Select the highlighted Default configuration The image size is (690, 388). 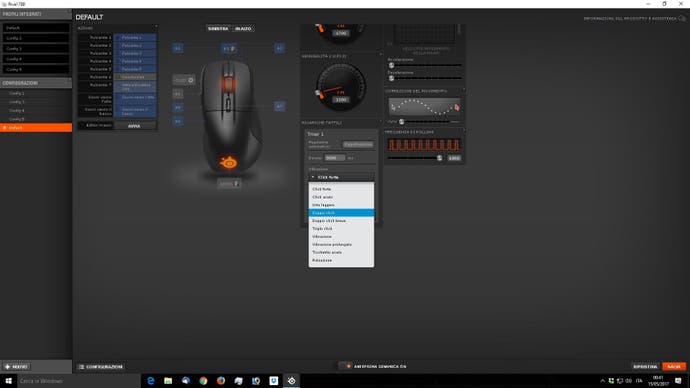click(36, 128)
